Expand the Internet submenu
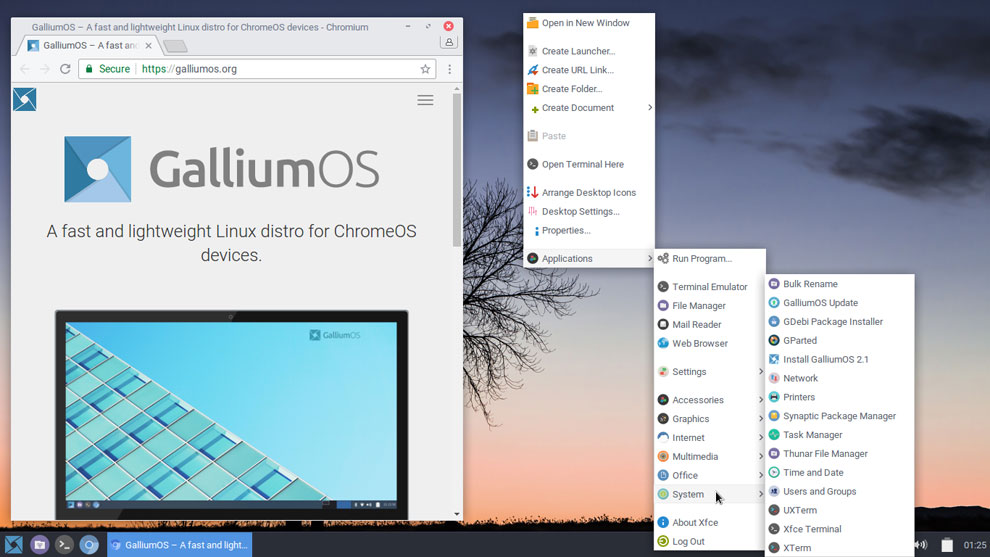The height and width of the screenshot is (557, 990). (x=710, y=438)
